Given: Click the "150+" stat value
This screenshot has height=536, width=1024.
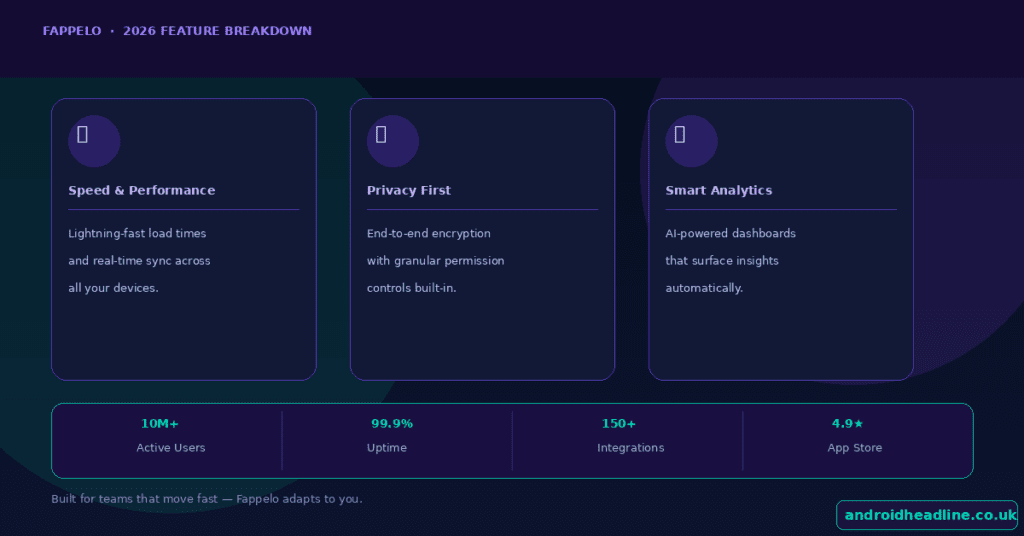Looking at the screenshot, I should point(618,424).
